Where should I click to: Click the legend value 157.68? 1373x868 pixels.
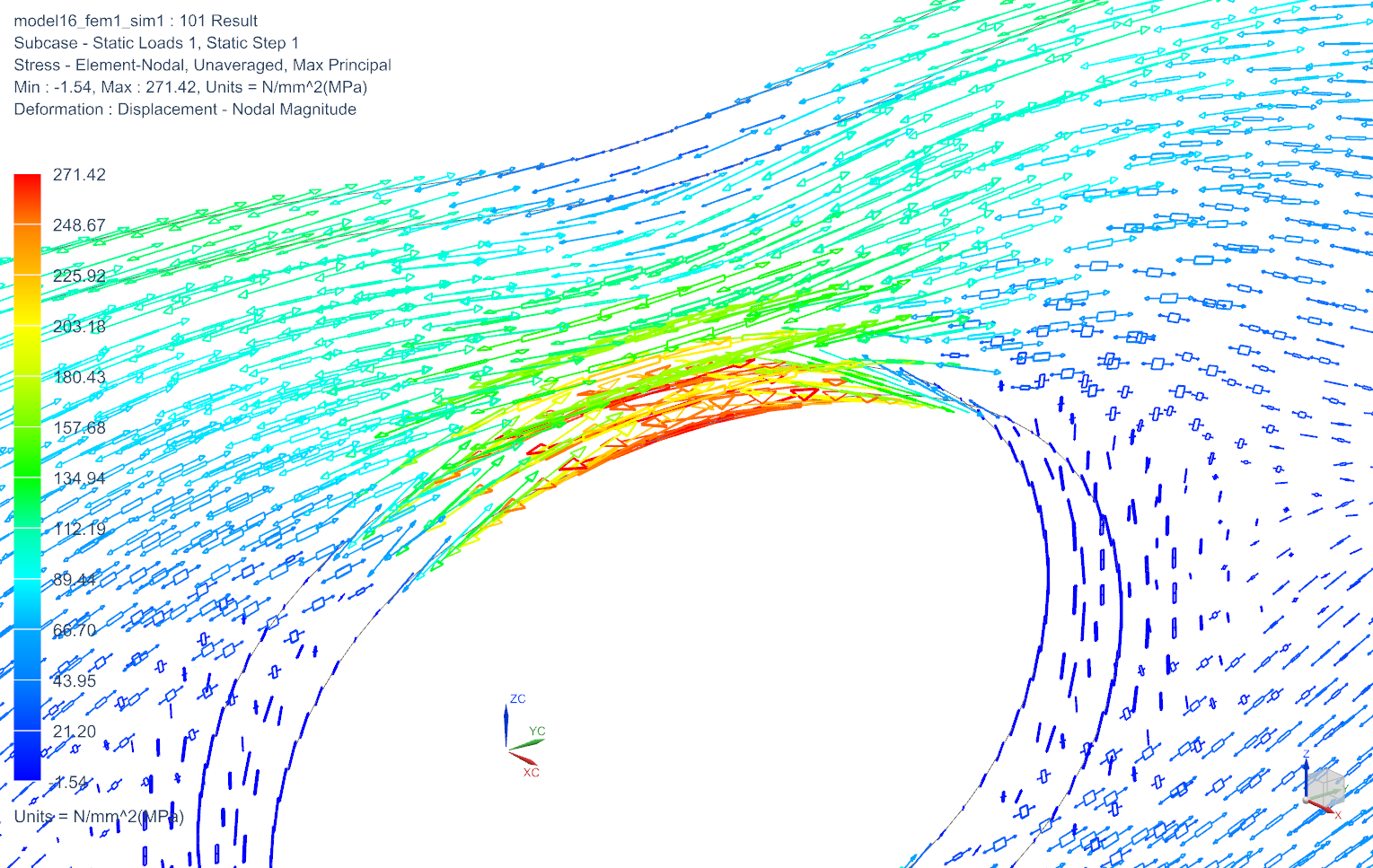(x=79, y=427)
